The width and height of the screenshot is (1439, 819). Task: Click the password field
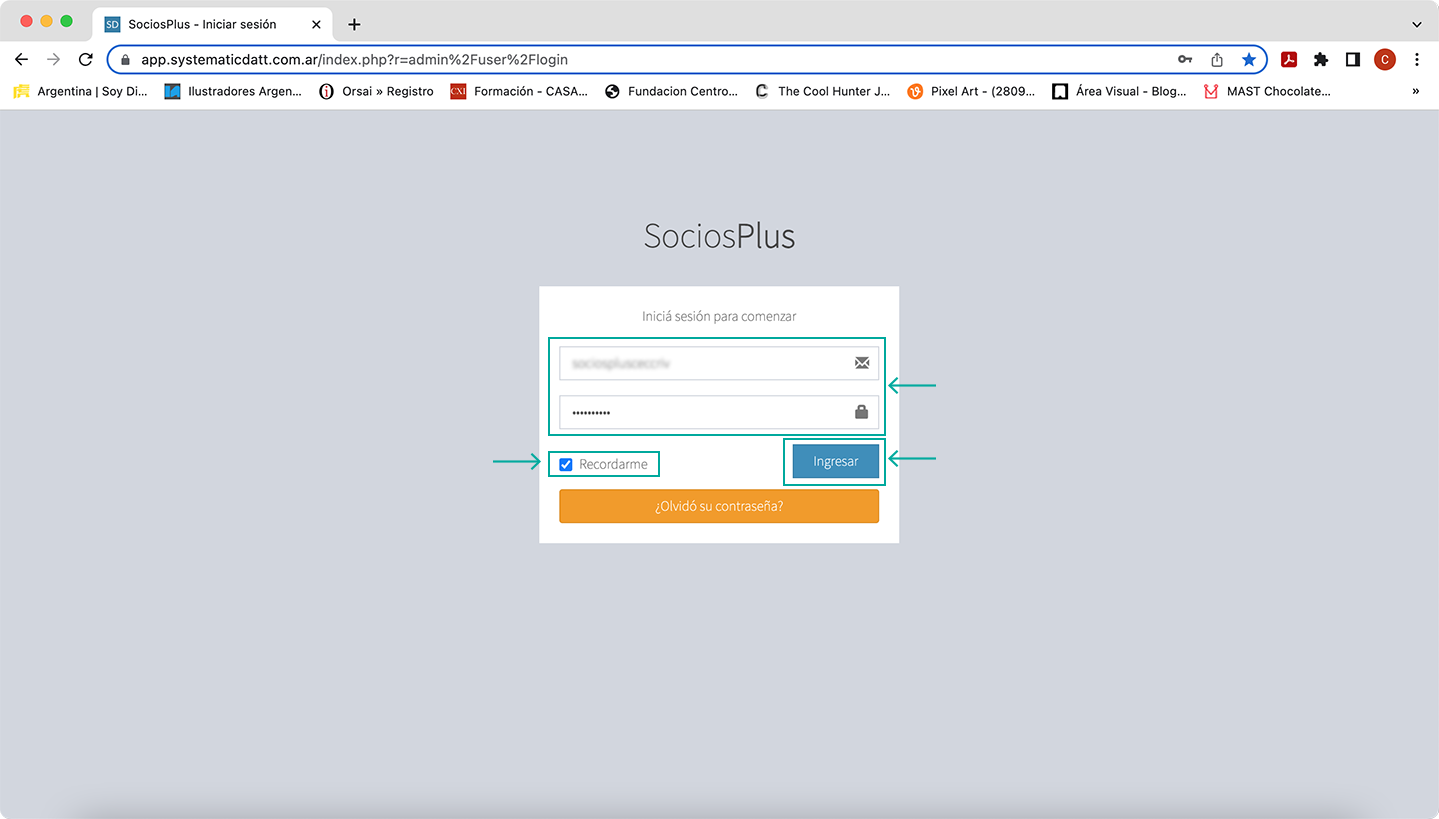[x=719, y=412]
